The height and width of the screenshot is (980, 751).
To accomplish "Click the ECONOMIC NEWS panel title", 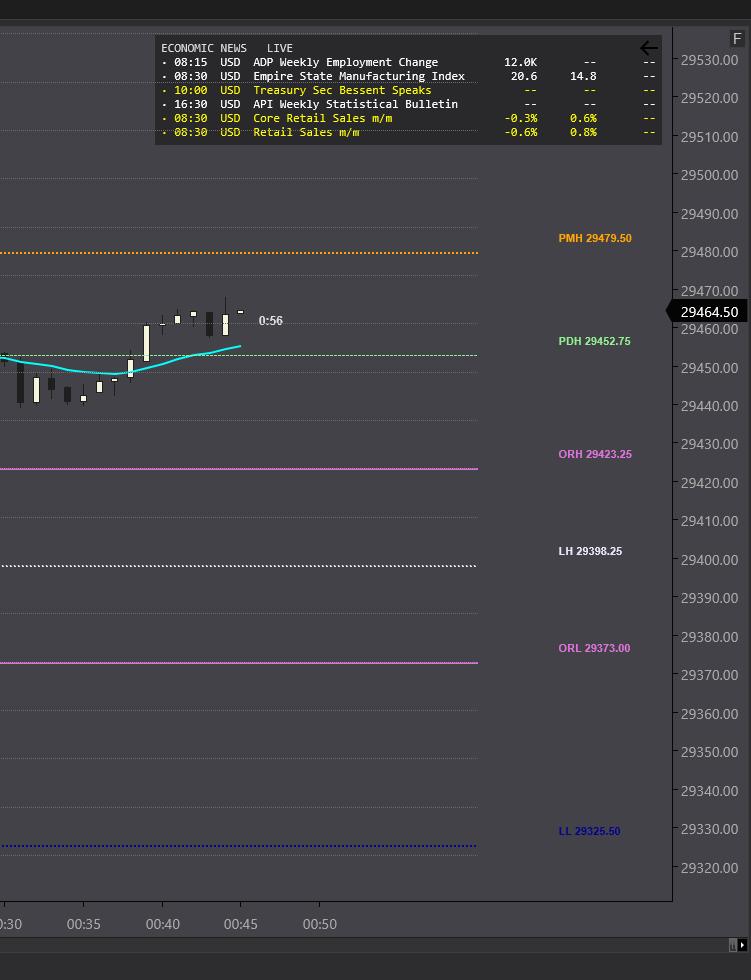I will point(204,48).
